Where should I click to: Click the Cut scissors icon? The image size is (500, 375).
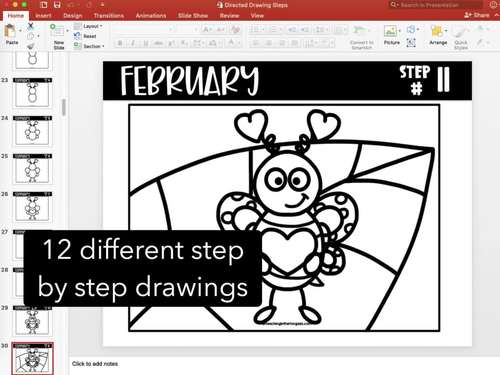click(x=31, y=26)
